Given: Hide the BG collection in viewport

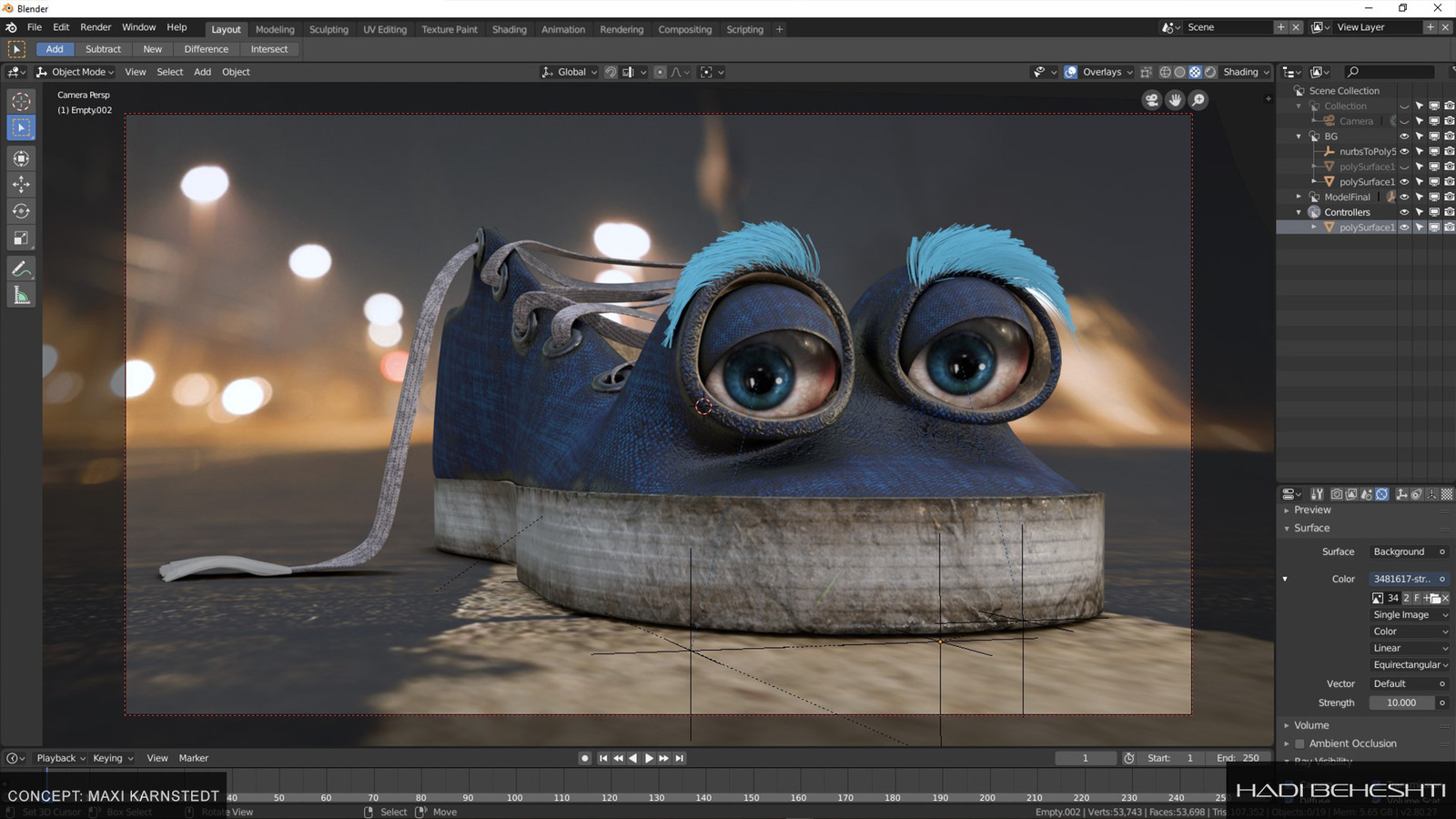Looking at the screenshot, I should 1404,136.
